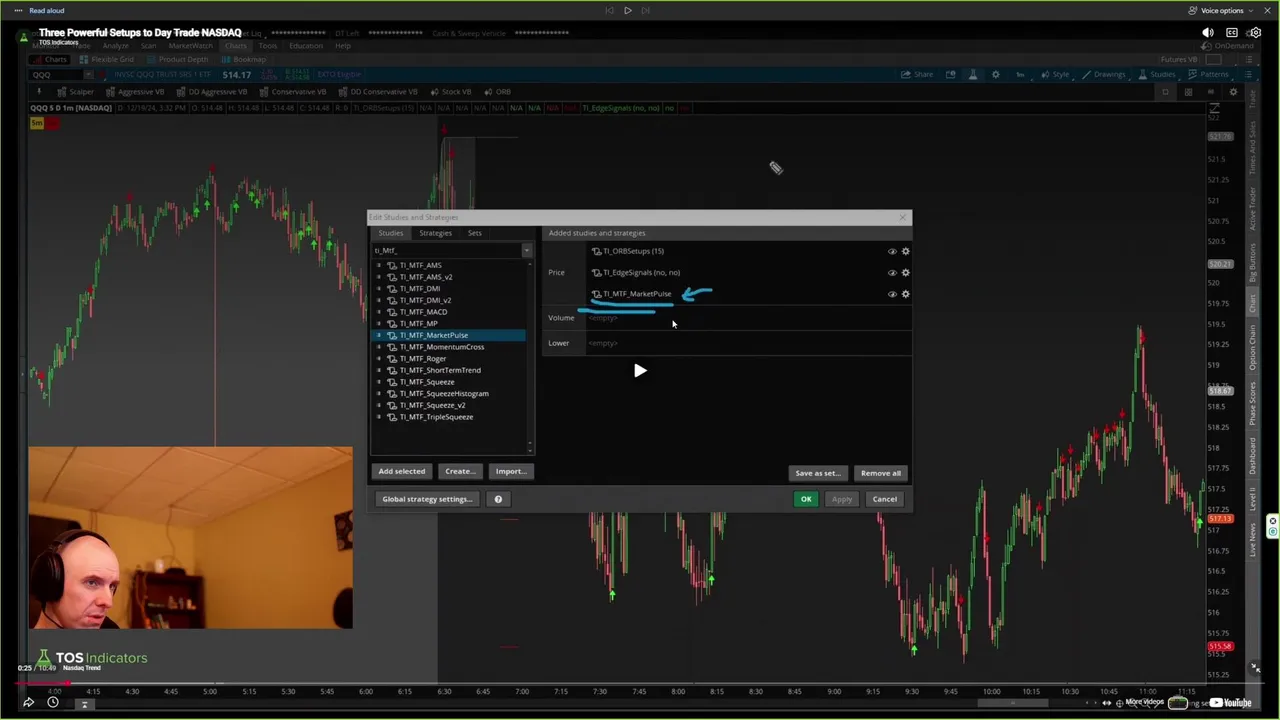Expand the TI_MTF_Roger study entry
The width and height of the screenshot is (1280, 720).
(379, 358)
